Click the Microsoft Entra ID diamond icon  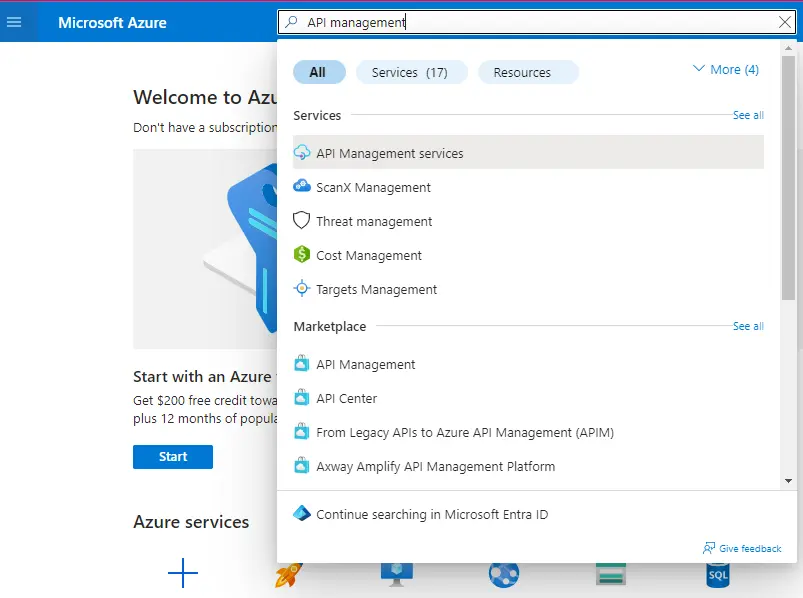pyautogui.click(x=302, y=514)
